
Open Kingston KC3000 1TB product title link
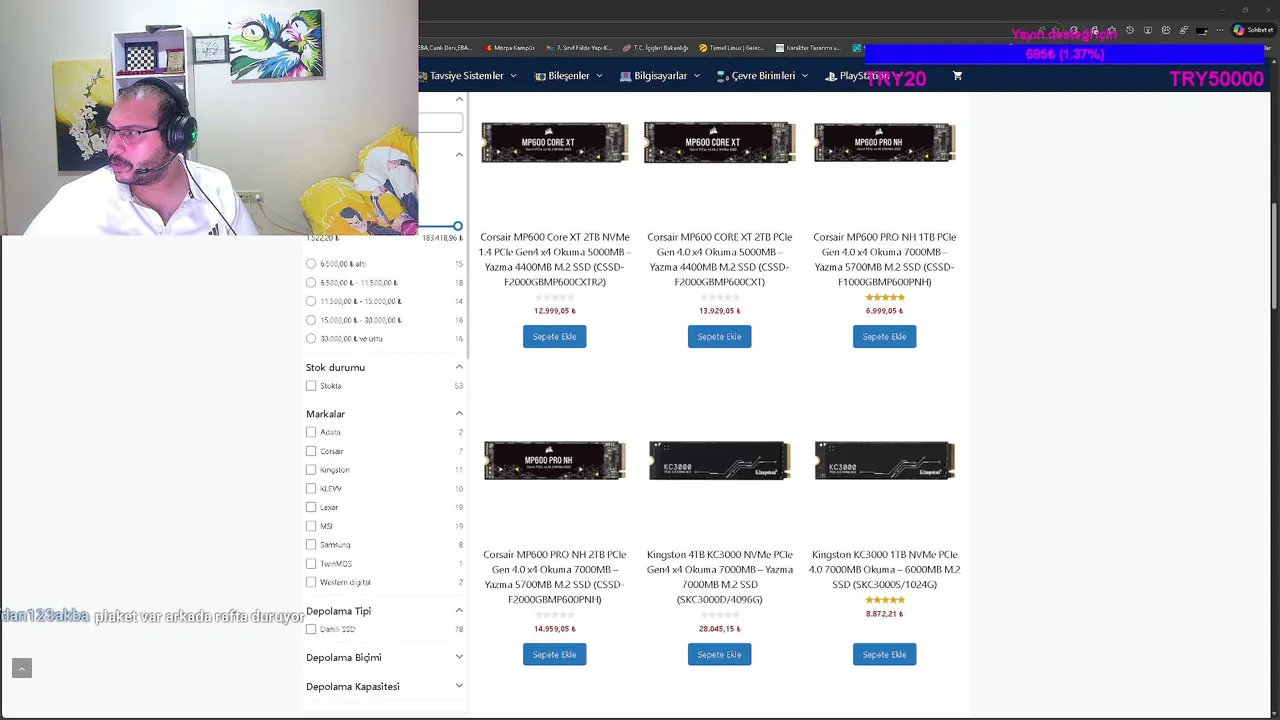pos(884,569)
